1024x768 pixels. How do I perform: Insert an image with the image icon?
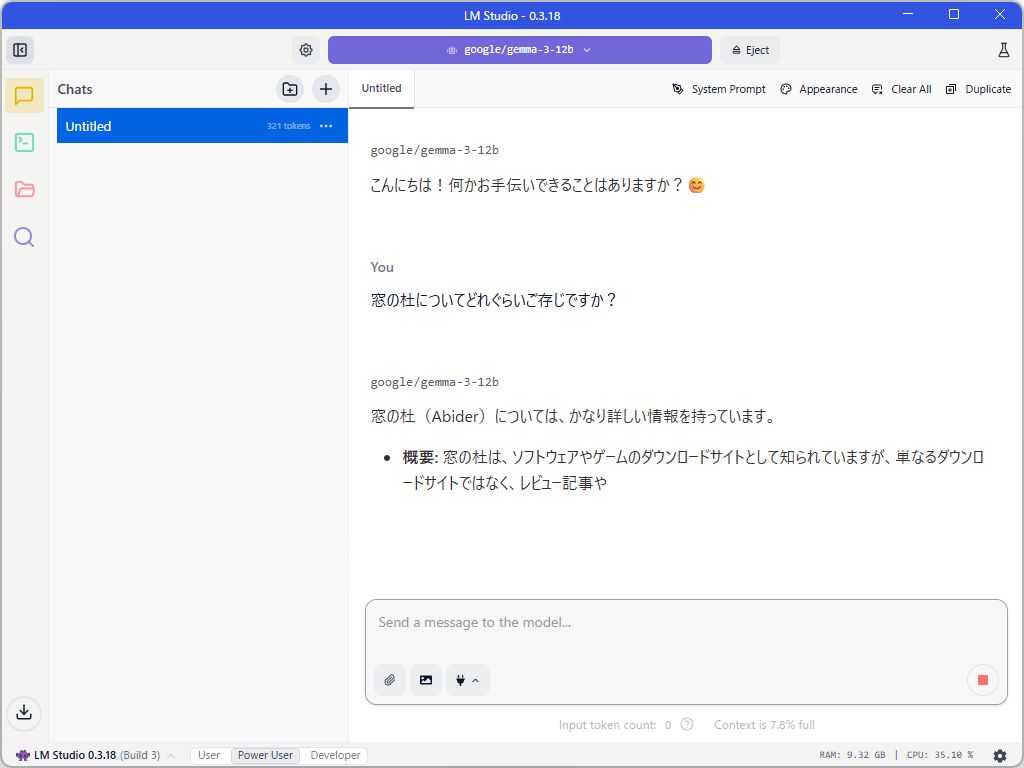pos(425,680)
